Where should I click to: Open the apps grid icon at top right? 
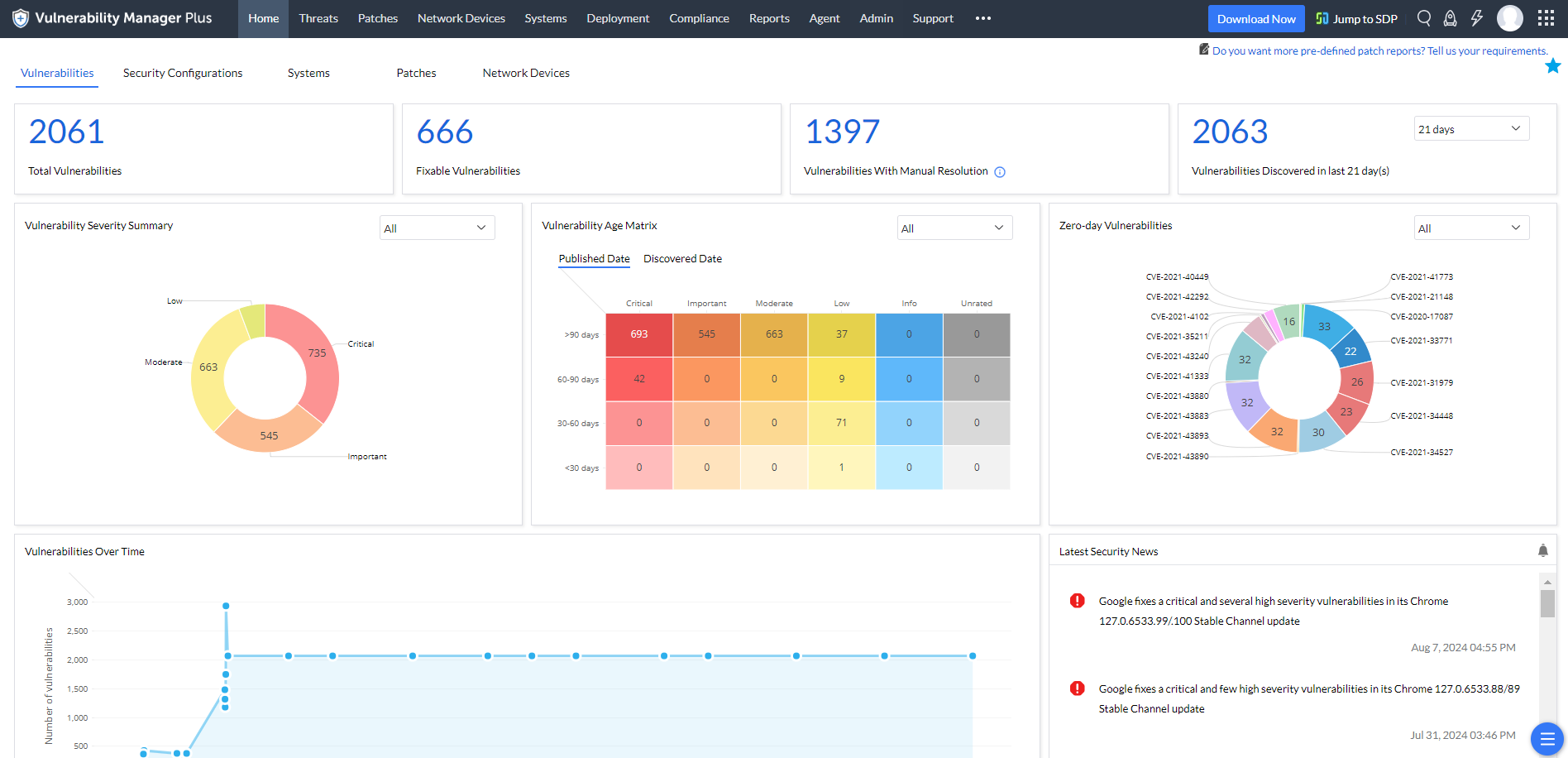click(x=1546, y=17)
